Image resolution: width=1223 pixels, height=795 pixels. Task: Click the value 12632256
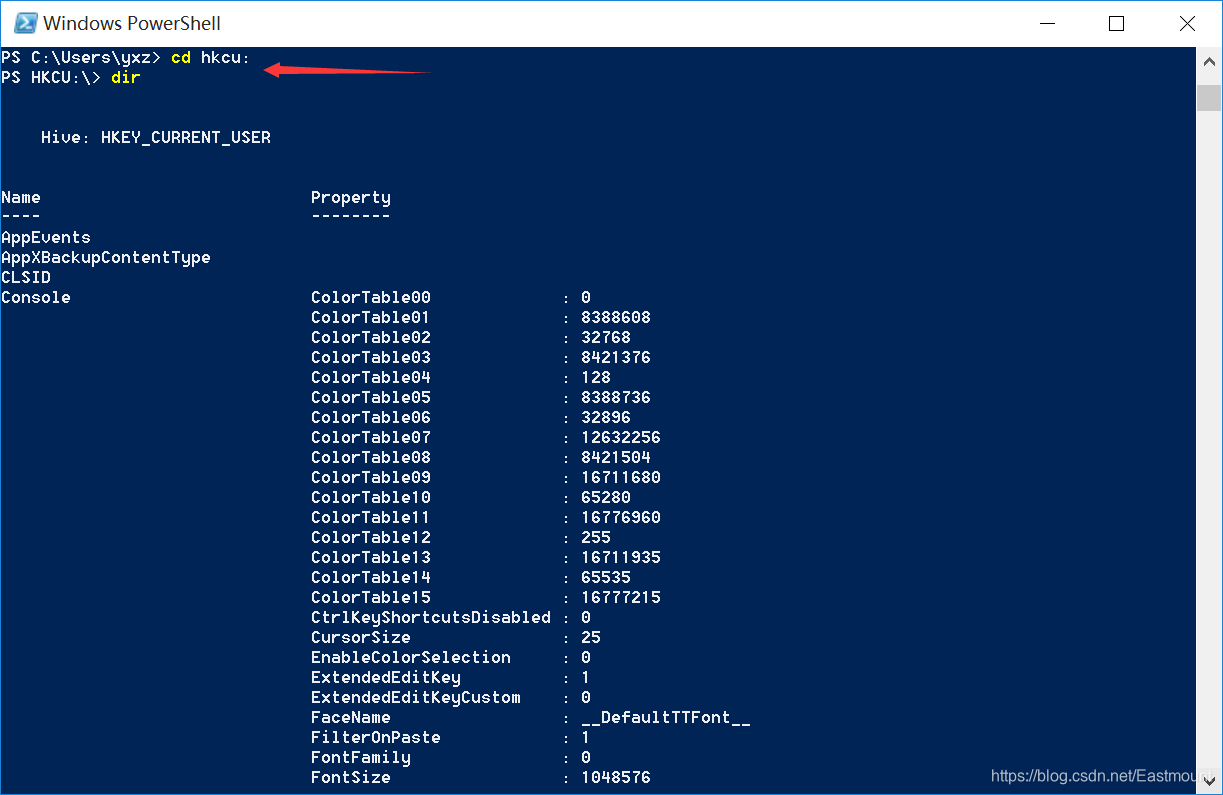pyautogui.click(x=621, y=437)
